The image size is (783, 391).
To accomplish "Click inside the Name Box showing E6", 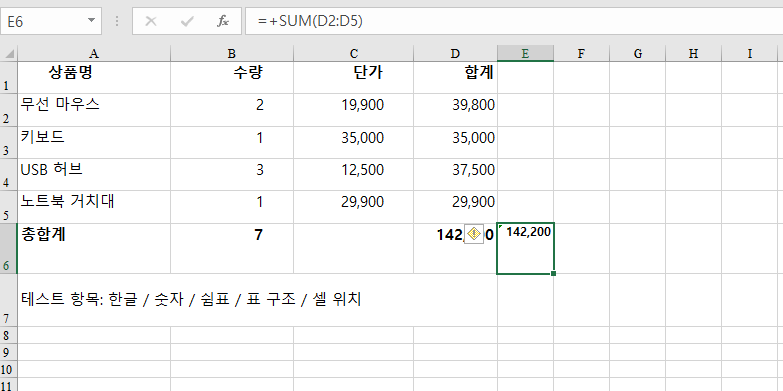I will coord(44,21).
